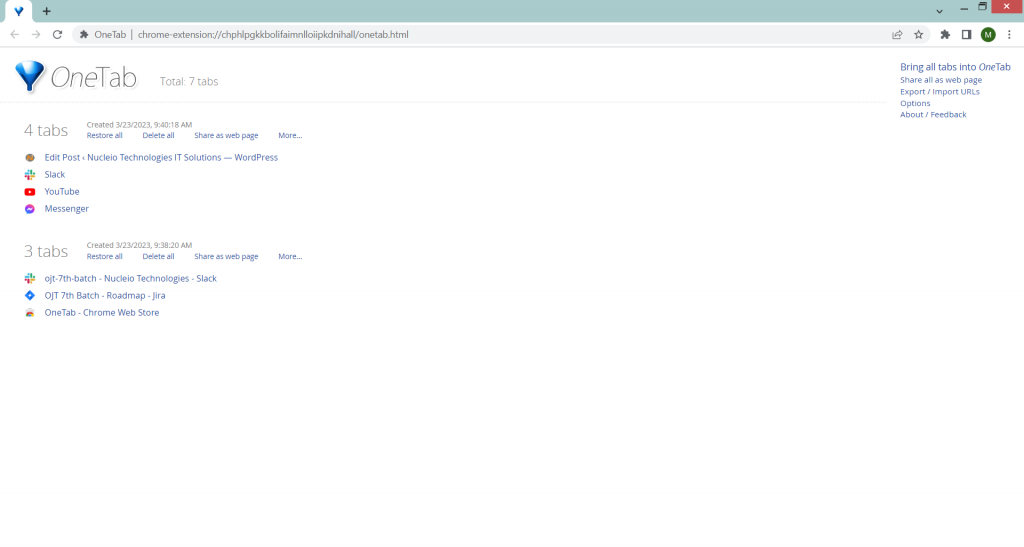Expand More... for the 3 tabs group
Viewport: 1024px width, 547px height.
[290, 257]
